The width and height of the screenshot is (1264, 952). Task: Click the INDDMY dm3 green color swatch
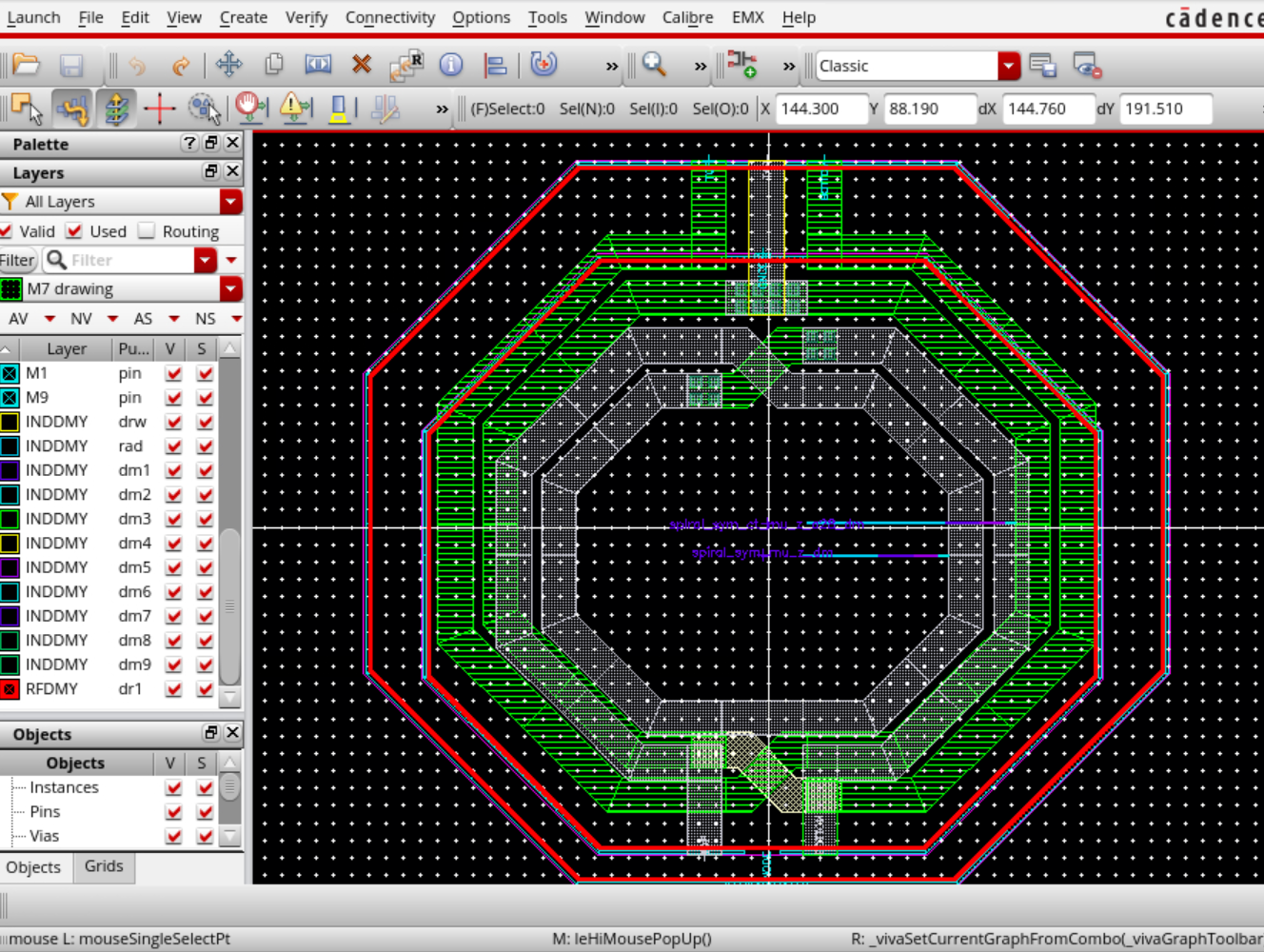point(10,519)
